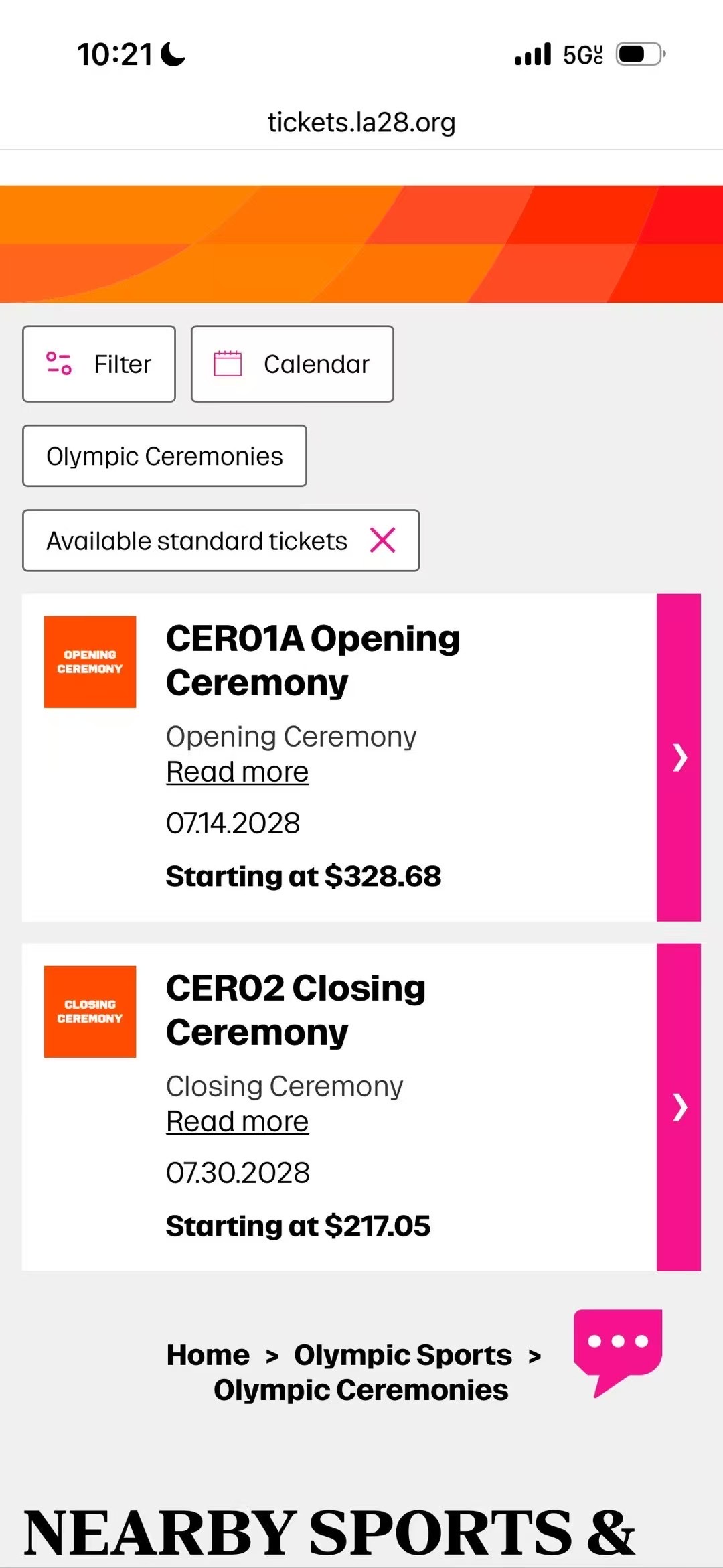Expand the CER01A Opening Ceremony arrow

pyautogui.click(x=679, y=758)
